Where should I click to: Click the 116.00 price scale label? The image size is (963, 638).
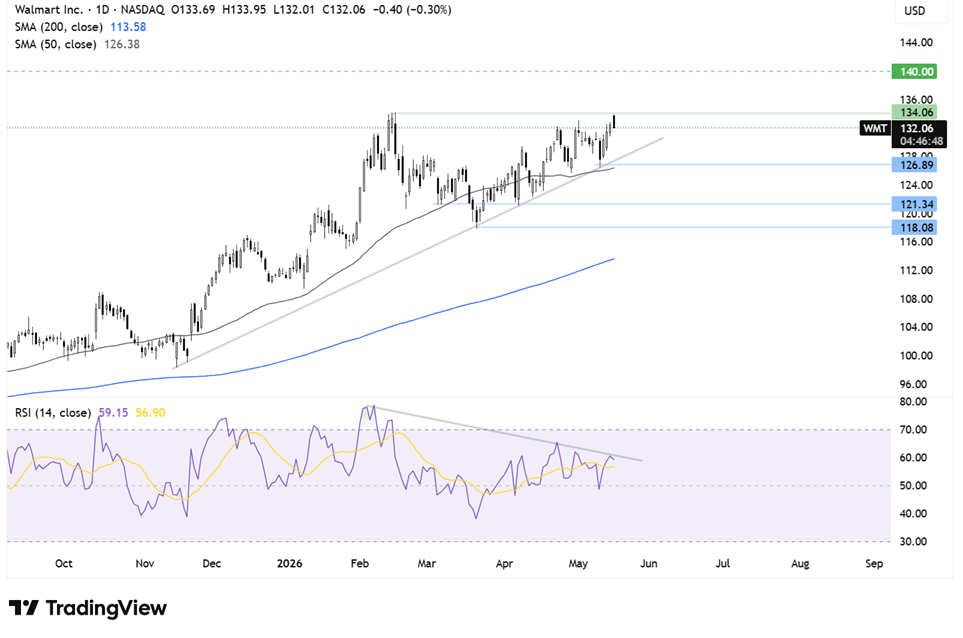pos(916,242)
